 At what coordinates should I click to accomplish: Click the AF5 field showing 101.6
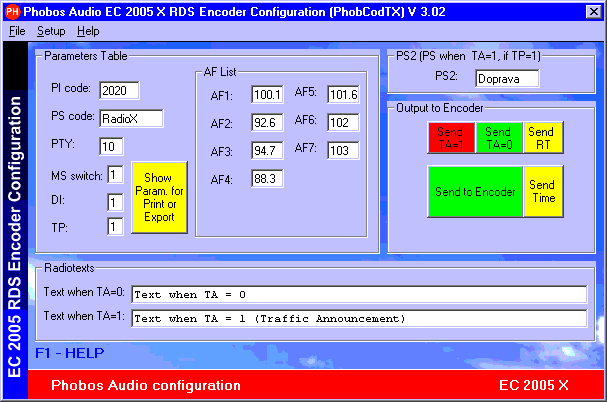point(343,94)
